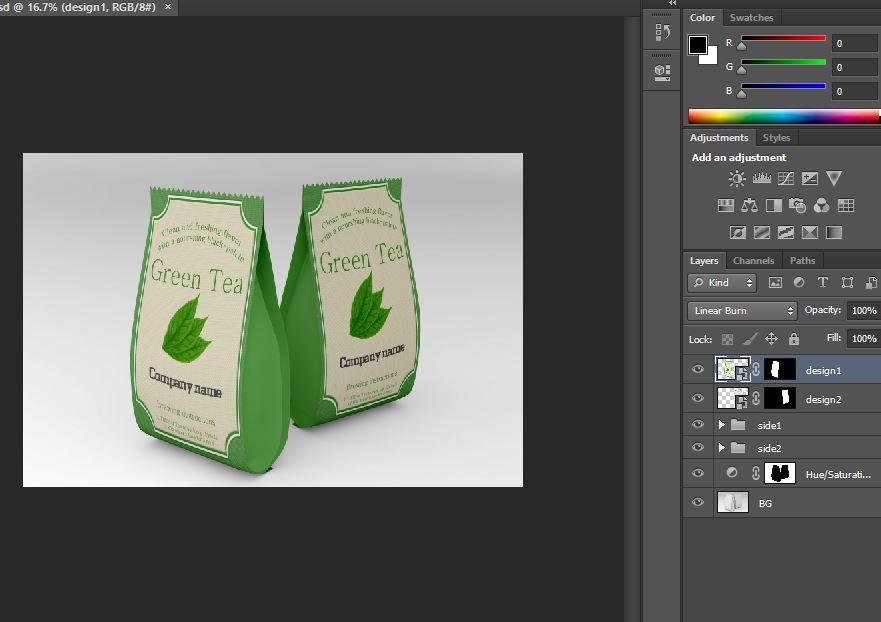Filter layers by type layers icon
881x622 pixels.
823,283
